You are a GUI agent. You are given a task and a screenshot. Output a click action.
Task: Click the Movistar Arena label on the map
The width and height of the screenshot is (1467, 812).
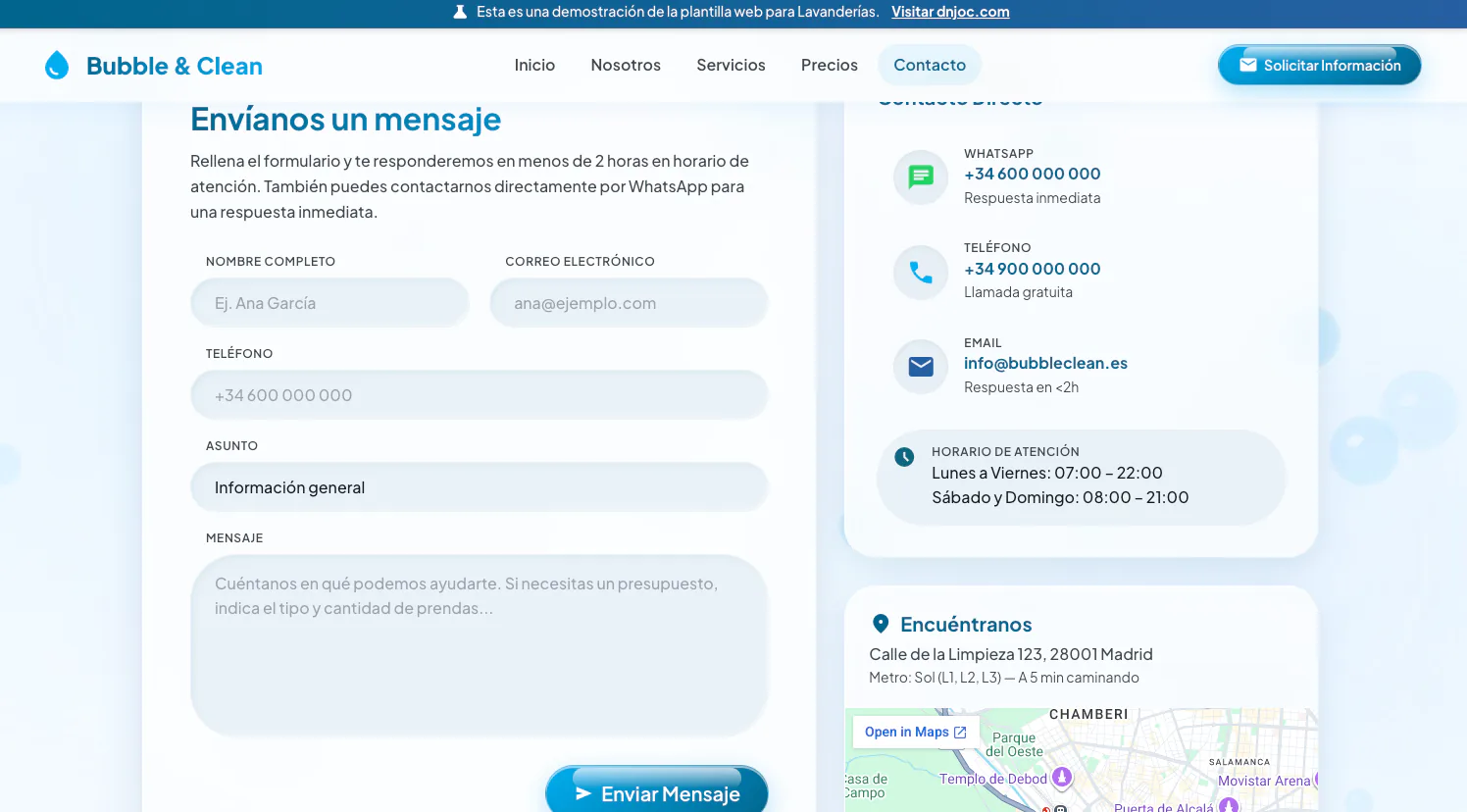1264,781
